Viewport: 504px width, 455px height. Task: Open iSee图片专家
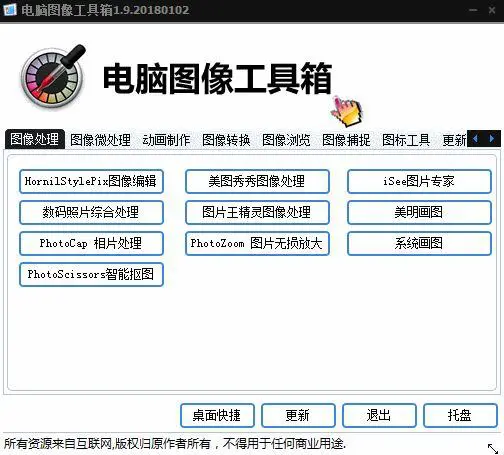(x=419, y=181)
